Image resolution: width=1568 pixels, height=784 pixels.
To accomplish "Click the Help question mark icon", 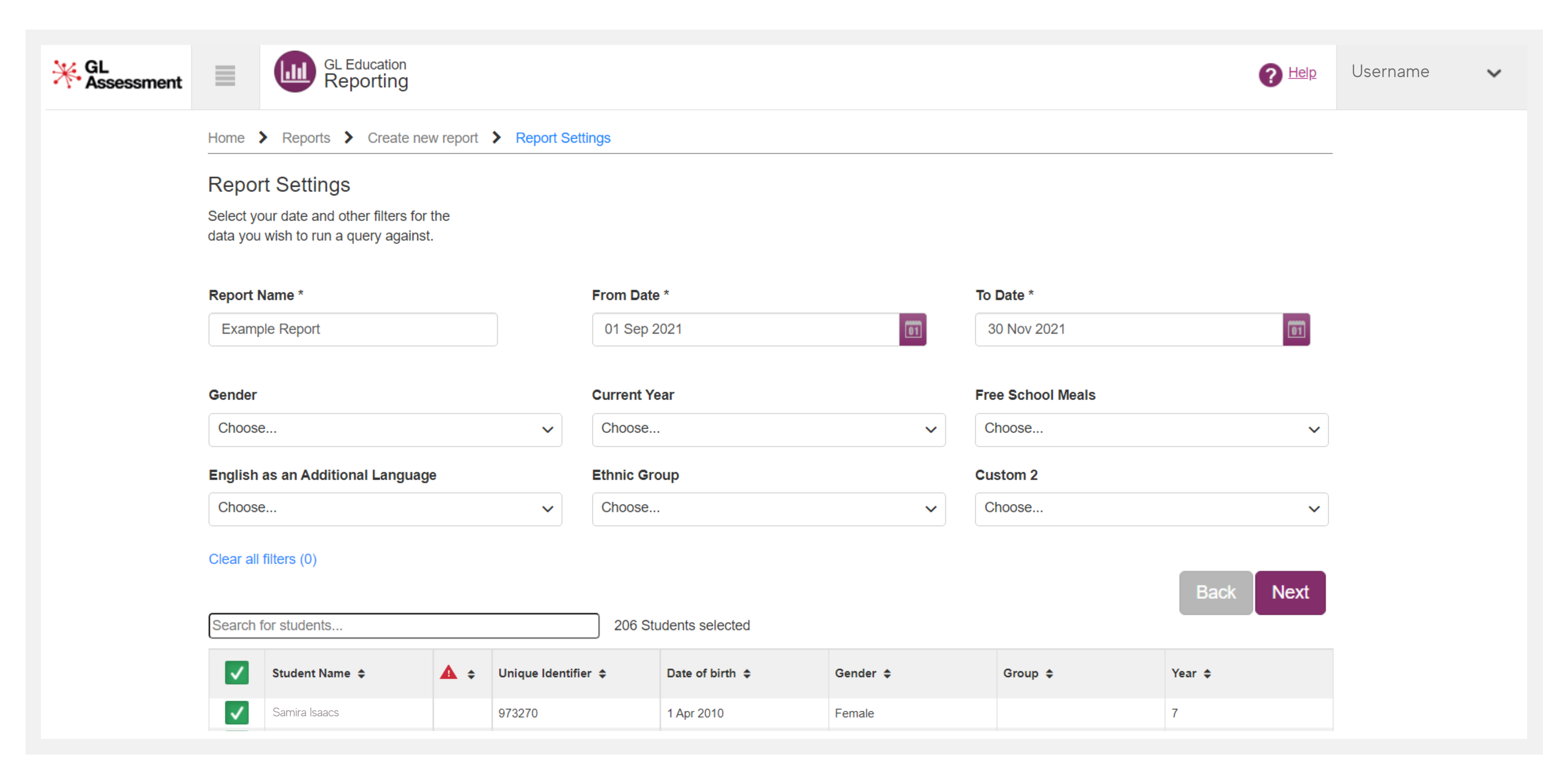I will pos(1270,74).
